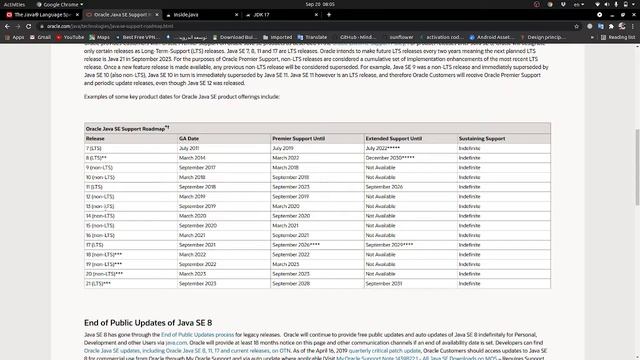Open the Download Boi... bookmark
The height and width of the screenshot is (360, 640).
point(235,37)
